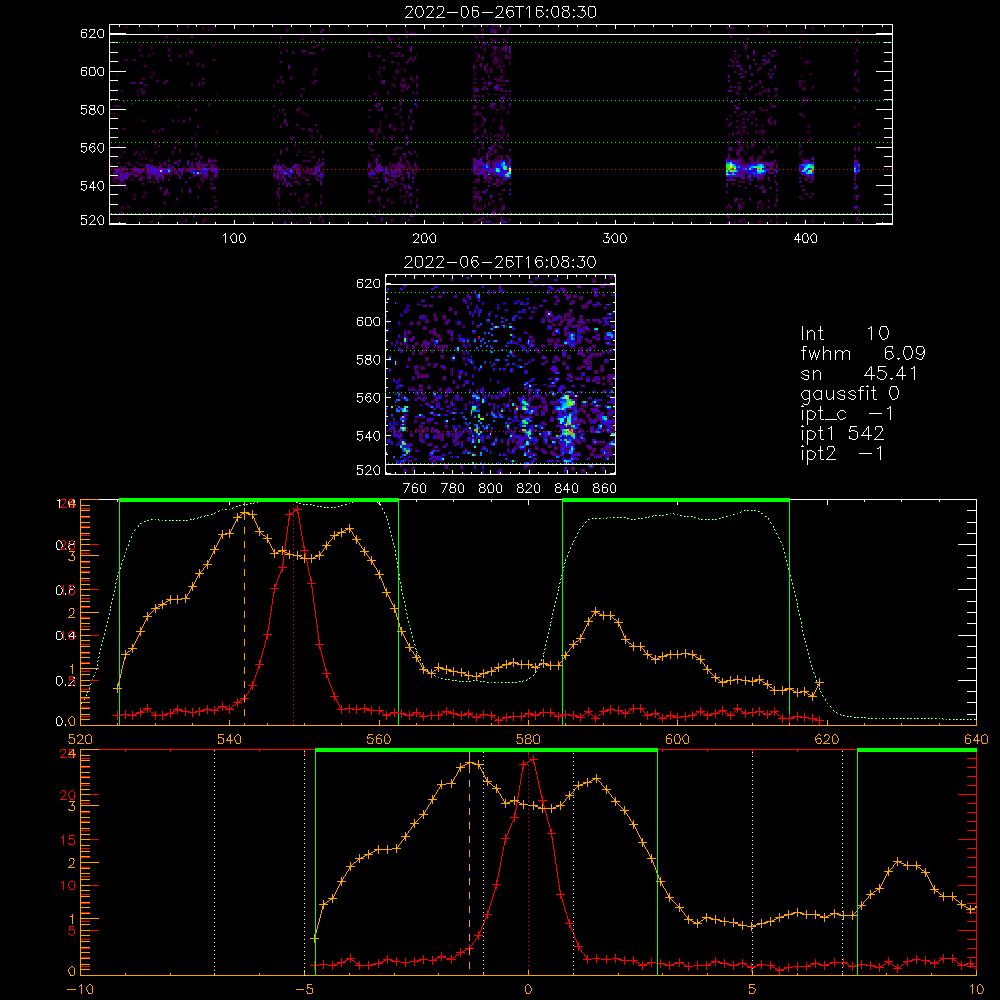The image size is (1000, 1000).
Task: Select the 'Int 10' readout text
Action: [x=844, y=333]
